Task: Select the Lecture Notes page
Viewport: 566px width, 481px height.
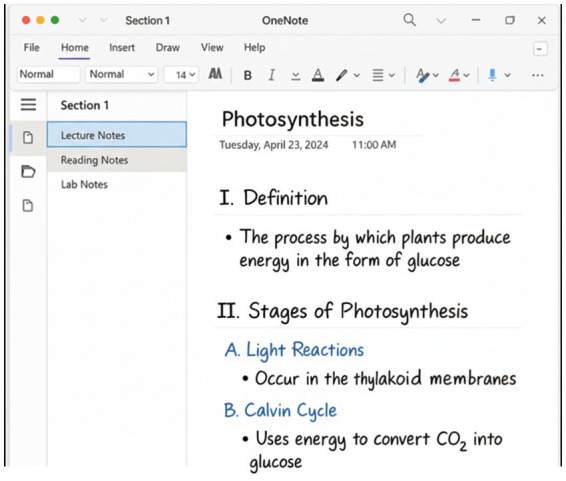Action: [117, 135]
